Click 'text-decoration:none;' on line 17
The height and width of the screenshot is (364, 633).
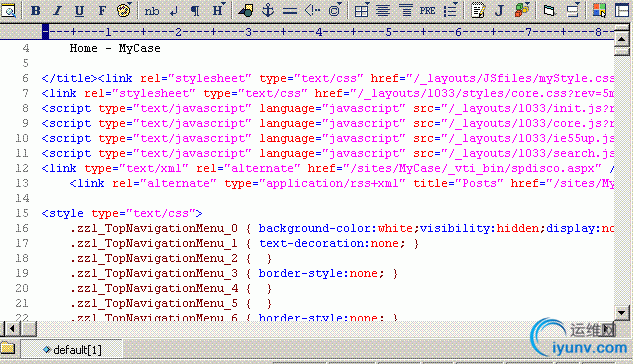tap(332, 243)
